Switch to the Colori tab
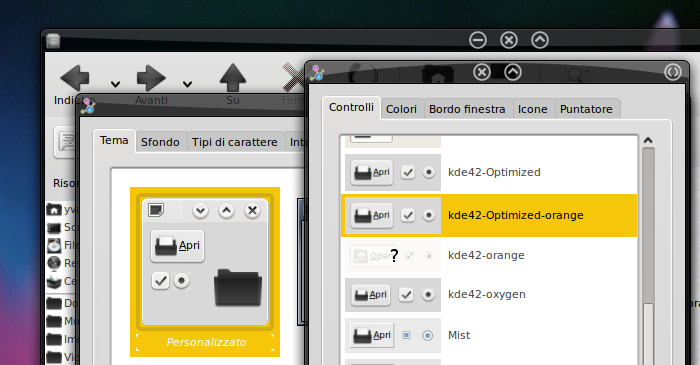The image size is (700, 365). pyautogui.click(x=401, y=109)
